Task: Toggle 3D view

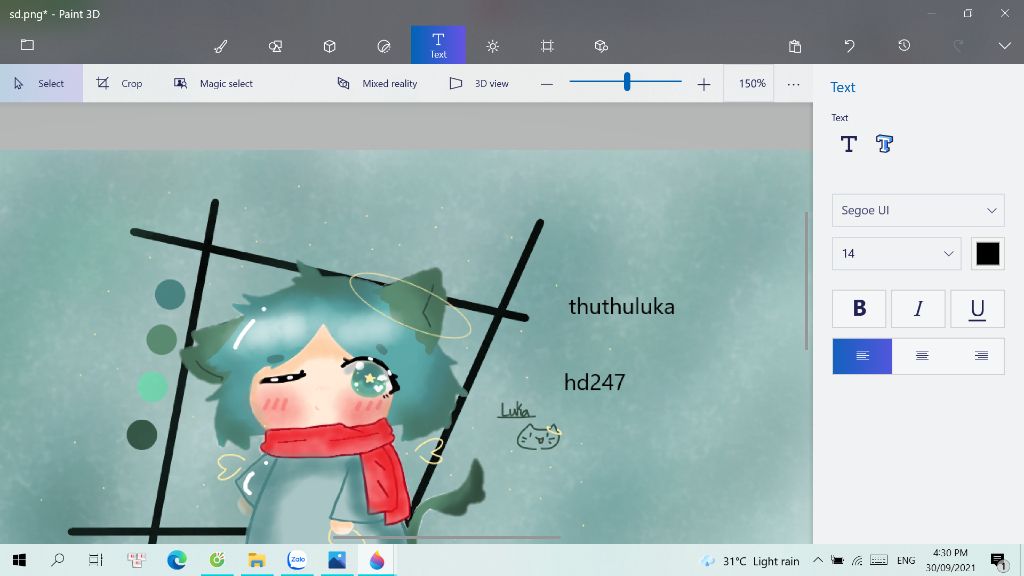Action: coord(479,84)
